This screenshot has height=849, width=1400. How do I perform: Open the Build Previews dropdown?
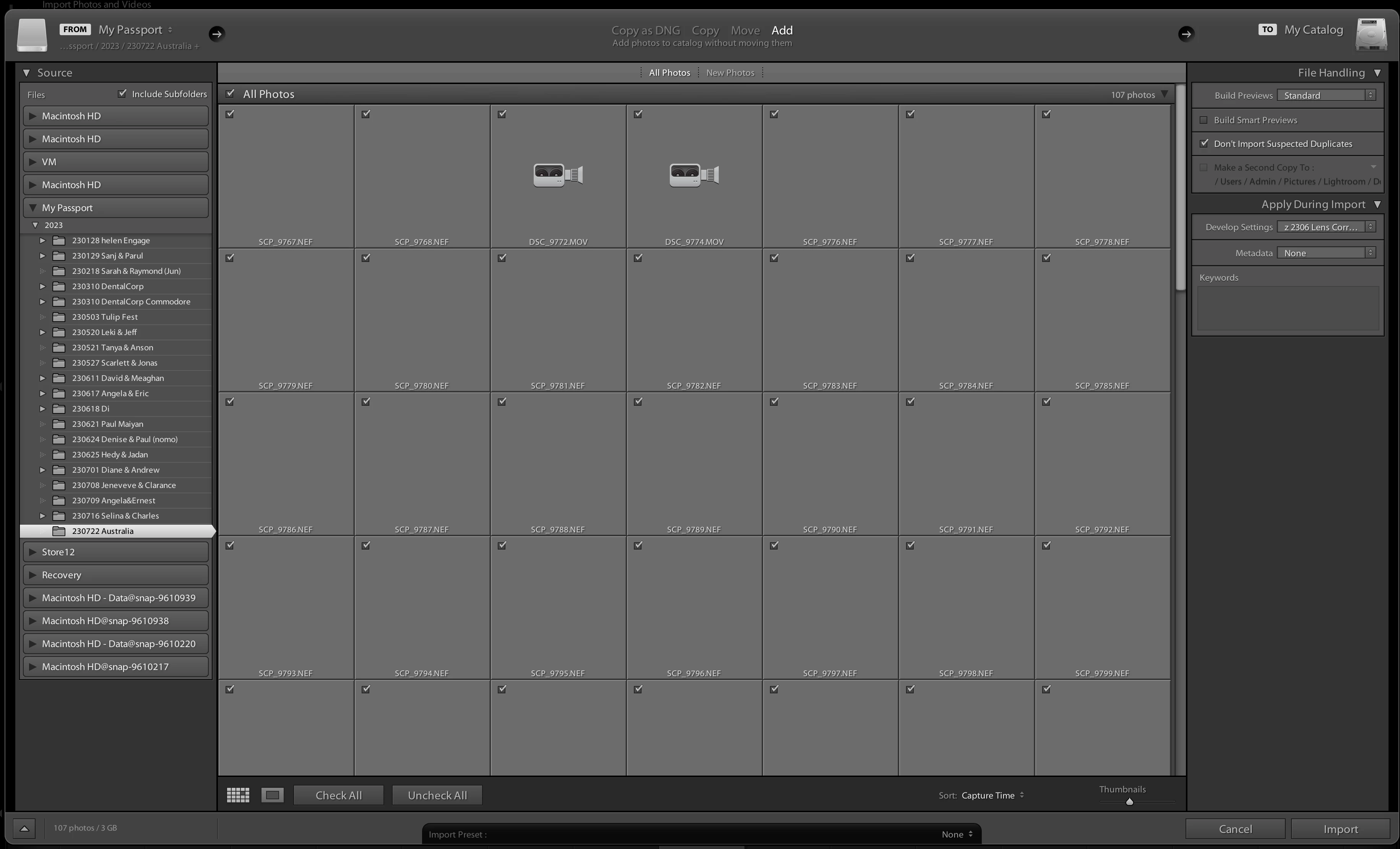click(1325, 95)
